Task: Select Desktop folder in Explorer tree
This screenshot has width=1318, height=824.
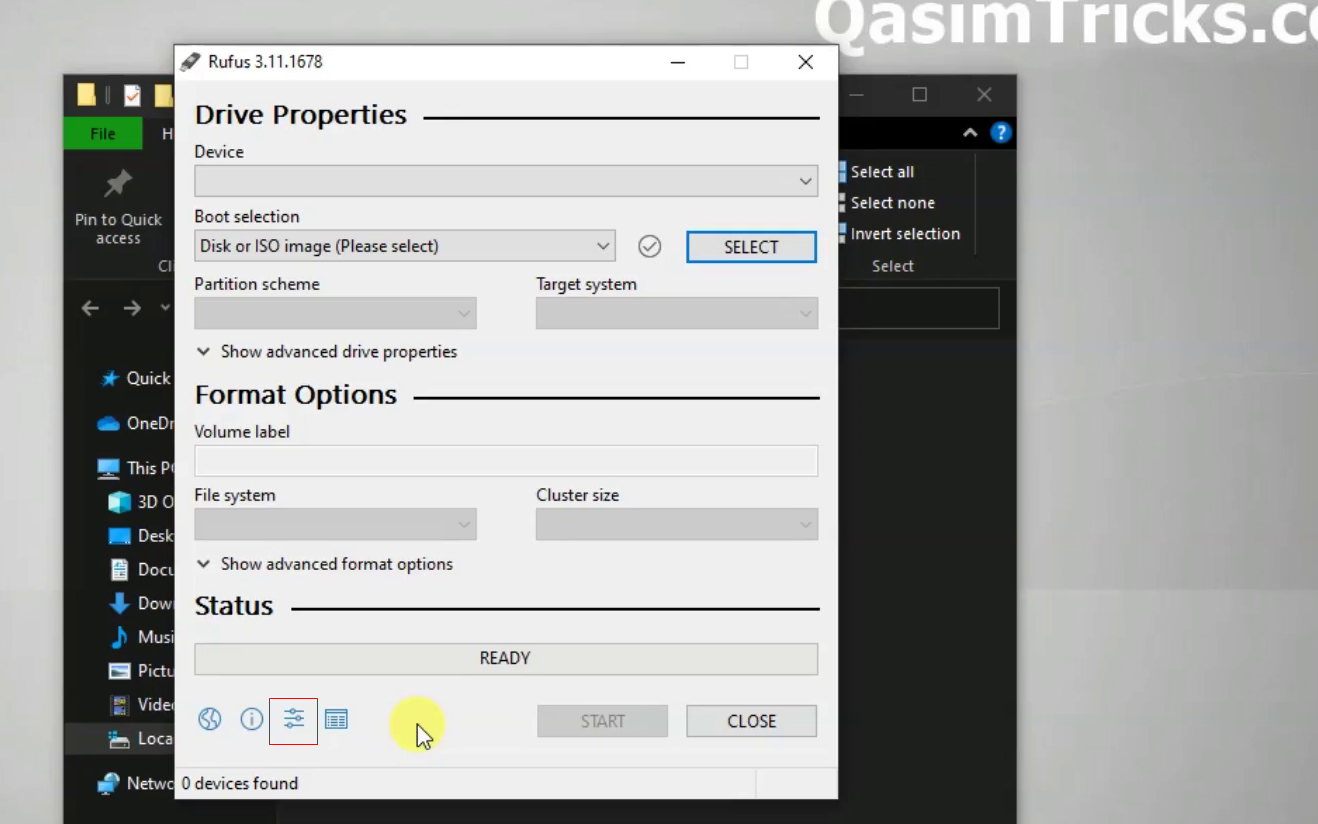Action: pyautogui.click(x=140, y=536)
